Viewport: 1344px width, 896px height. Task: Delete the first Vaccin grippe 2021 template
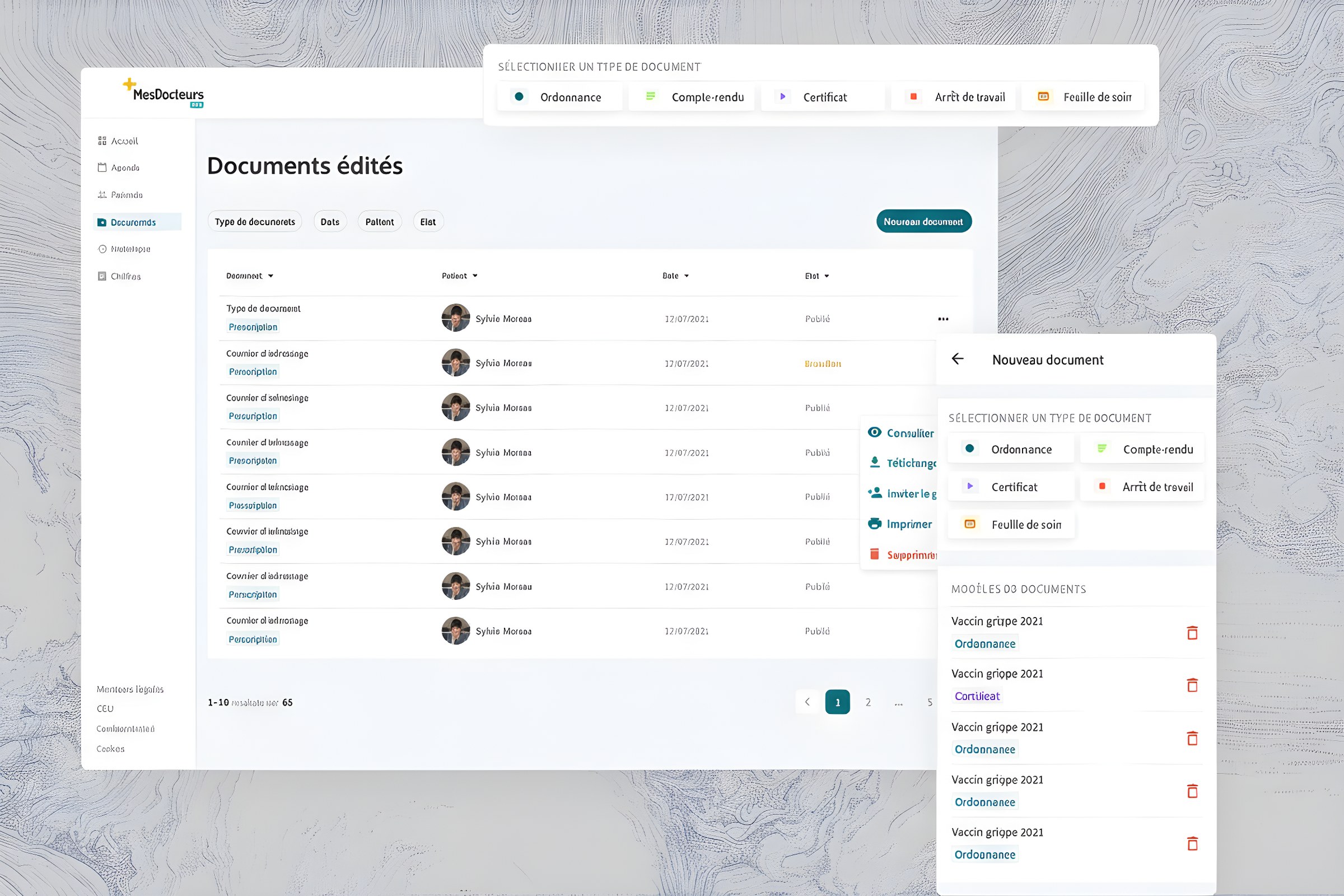[1192, 633]
